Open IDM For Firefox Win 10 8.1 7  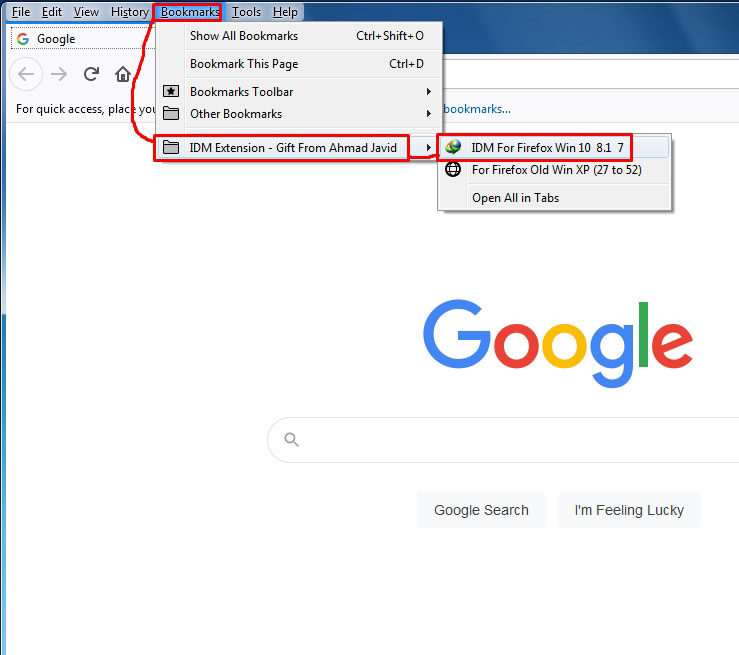pyautogui.click(x=554, y=147)
